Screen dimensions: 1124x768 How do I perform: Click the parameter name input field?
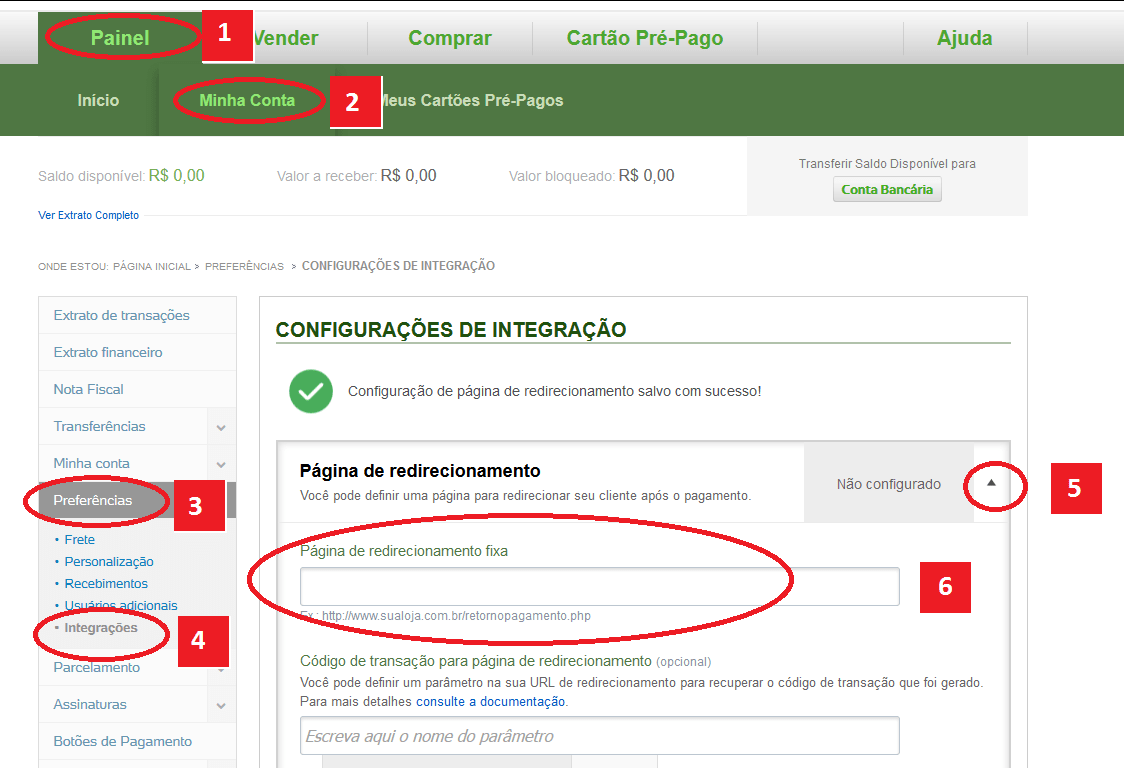point(599,736)
